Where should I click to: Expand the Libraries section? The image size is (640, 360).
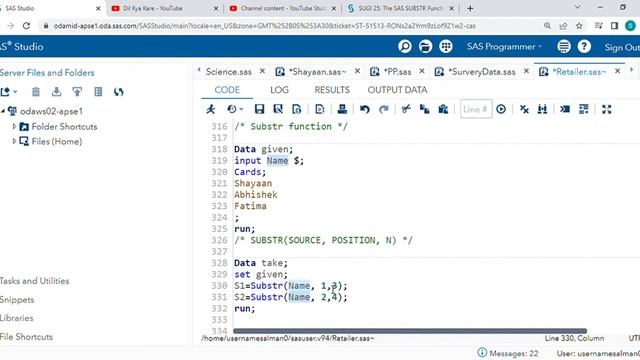(17, 318)
